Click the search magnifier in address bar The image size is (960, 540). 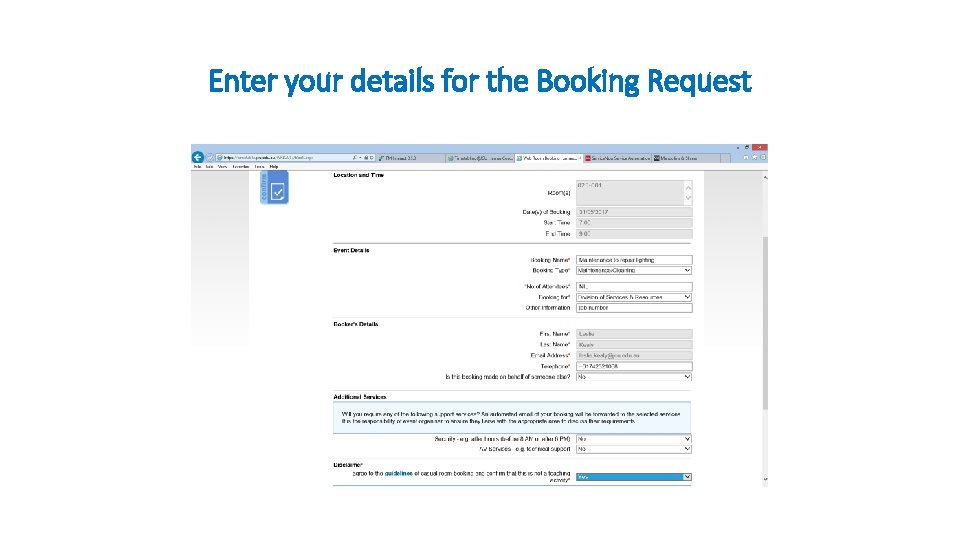coord(354,158)
